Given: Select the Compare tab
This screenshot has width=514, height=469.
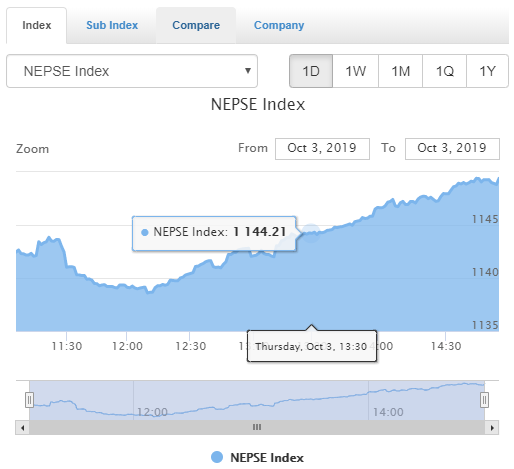Looking at the screenshot, I should [196, 25].
